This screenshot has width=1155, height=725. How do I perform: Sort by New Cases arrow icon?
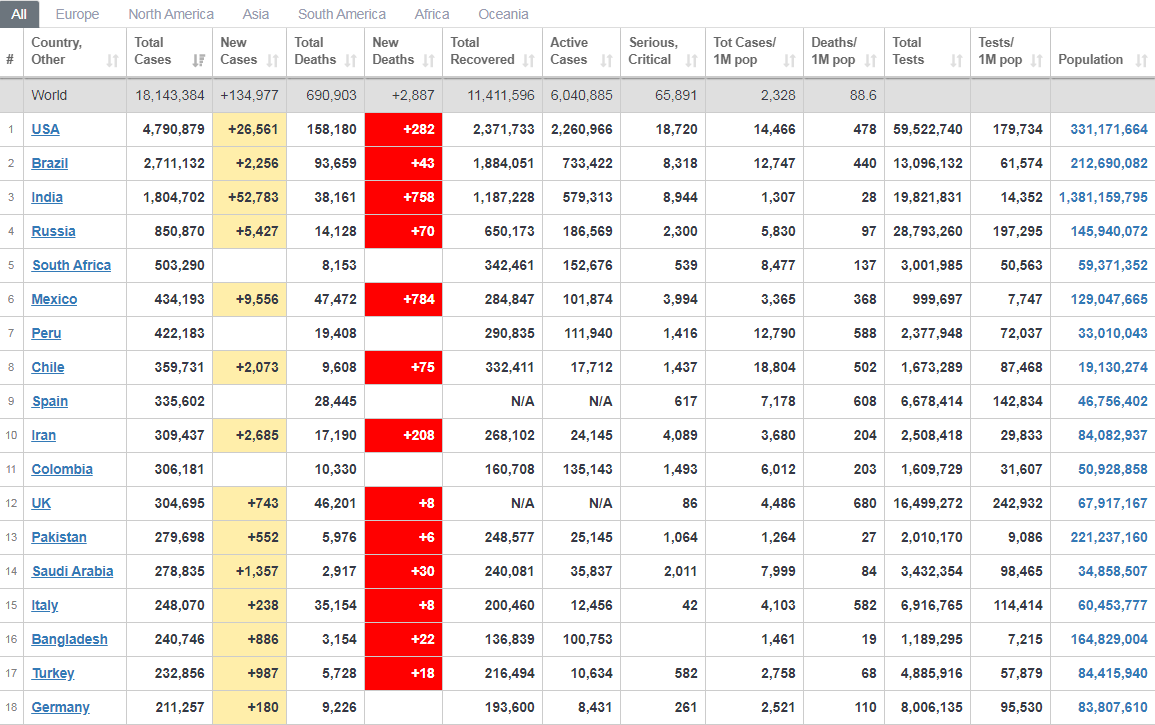[x=273, y=60]
